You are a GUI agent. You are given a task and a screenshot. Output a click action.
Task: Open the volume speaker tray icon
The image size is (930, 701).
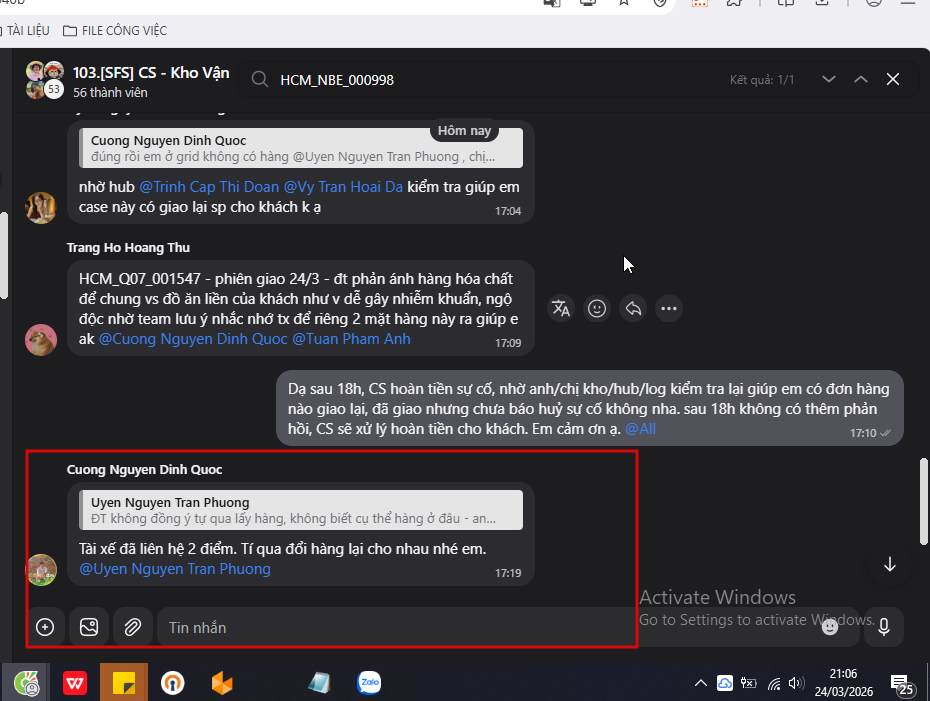(x=796, y=683)
